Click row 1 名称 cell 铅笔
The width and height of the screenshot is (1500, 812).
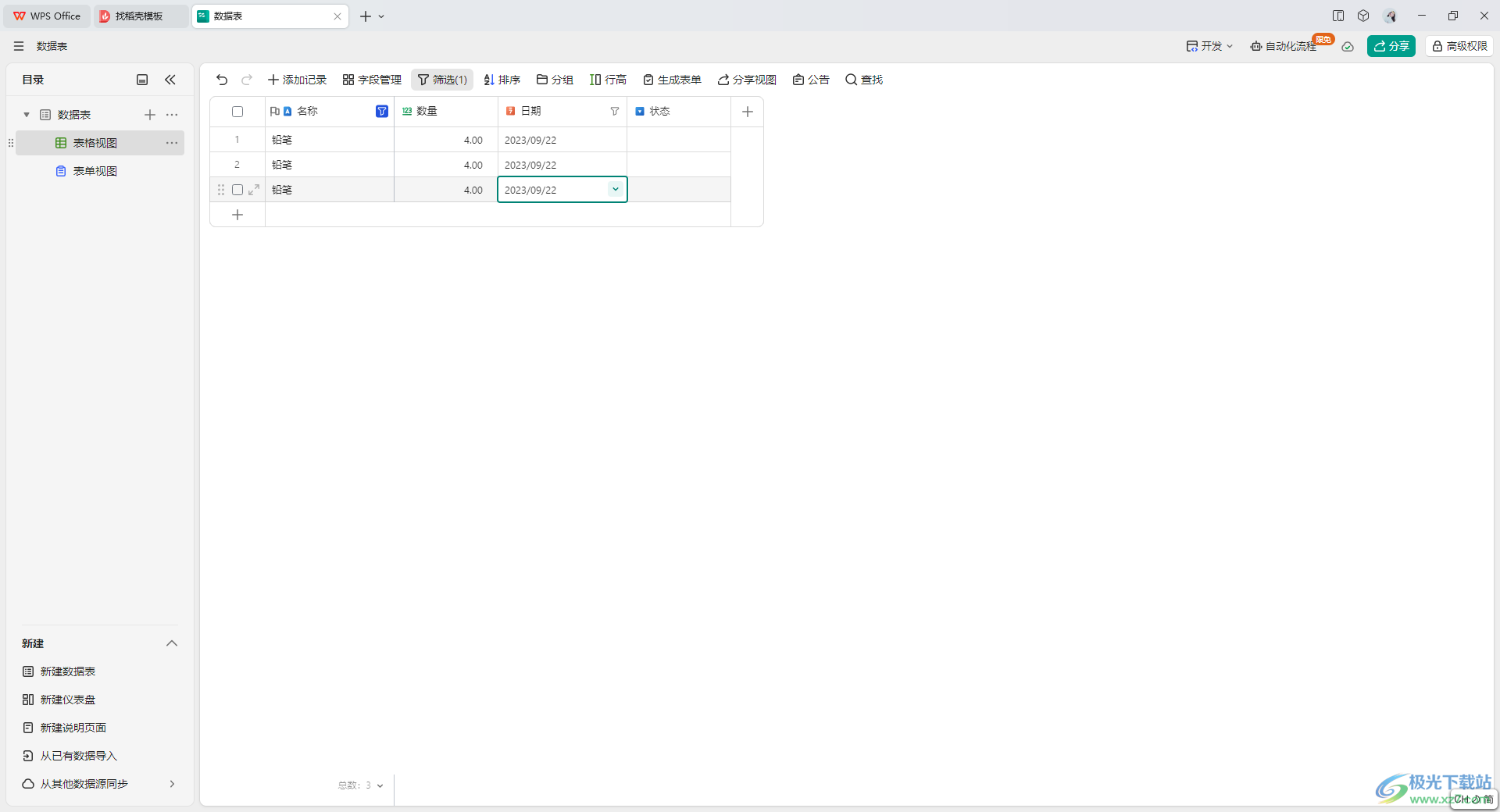(x=330, y=140)
